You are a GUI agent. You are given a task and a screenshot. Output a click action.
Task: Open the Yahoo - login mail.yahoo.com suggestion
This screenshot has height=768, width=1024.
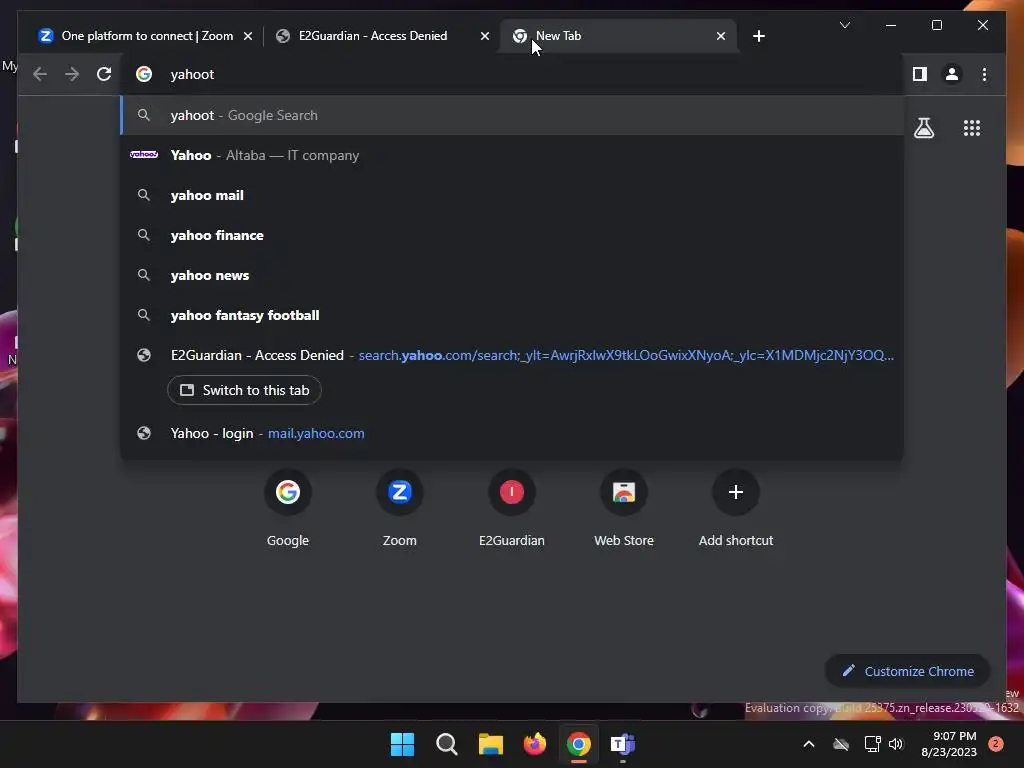coord(513,434)
